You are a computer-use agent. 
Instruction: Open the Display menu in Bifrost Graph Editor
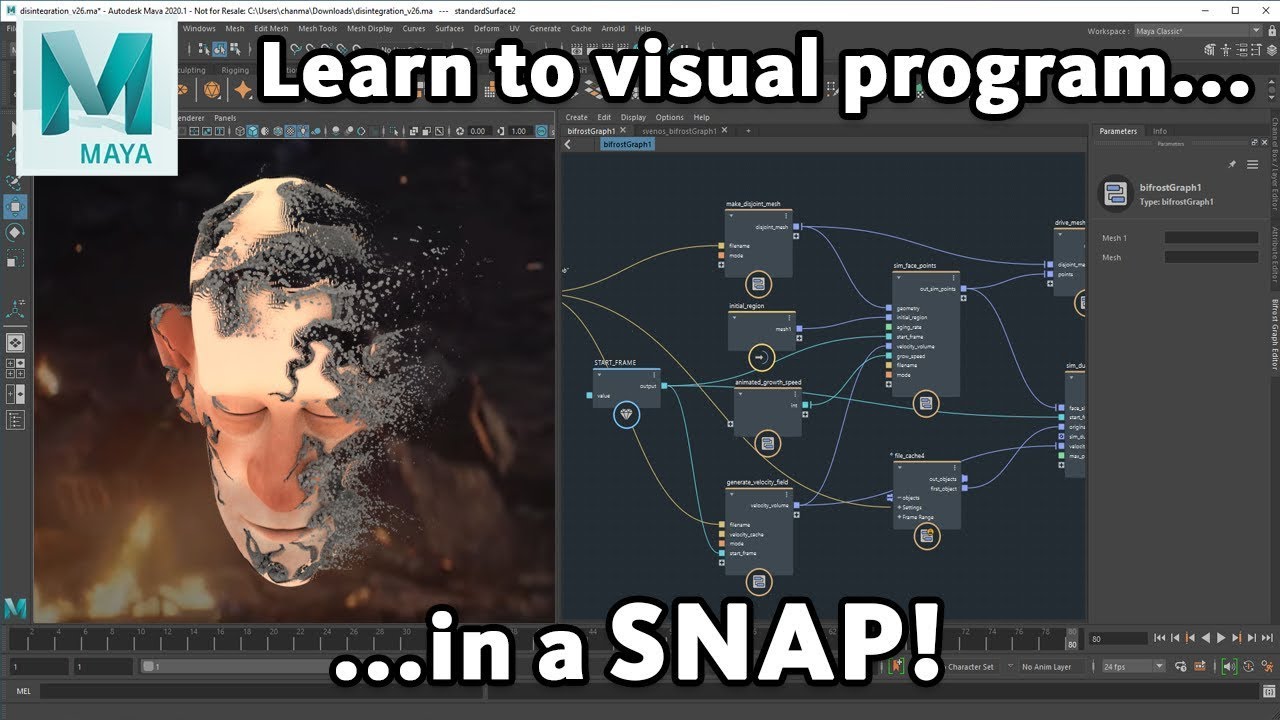tap(633, 117)
